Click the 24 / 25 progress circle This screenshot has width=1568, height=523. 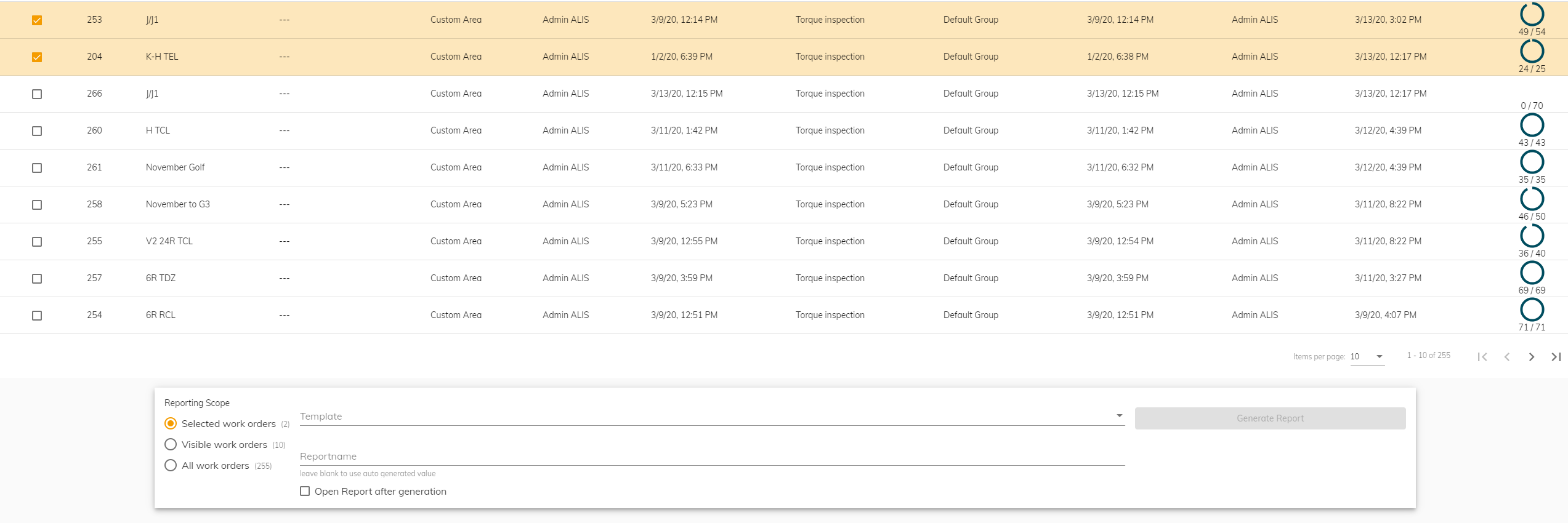pos(1532,51)
